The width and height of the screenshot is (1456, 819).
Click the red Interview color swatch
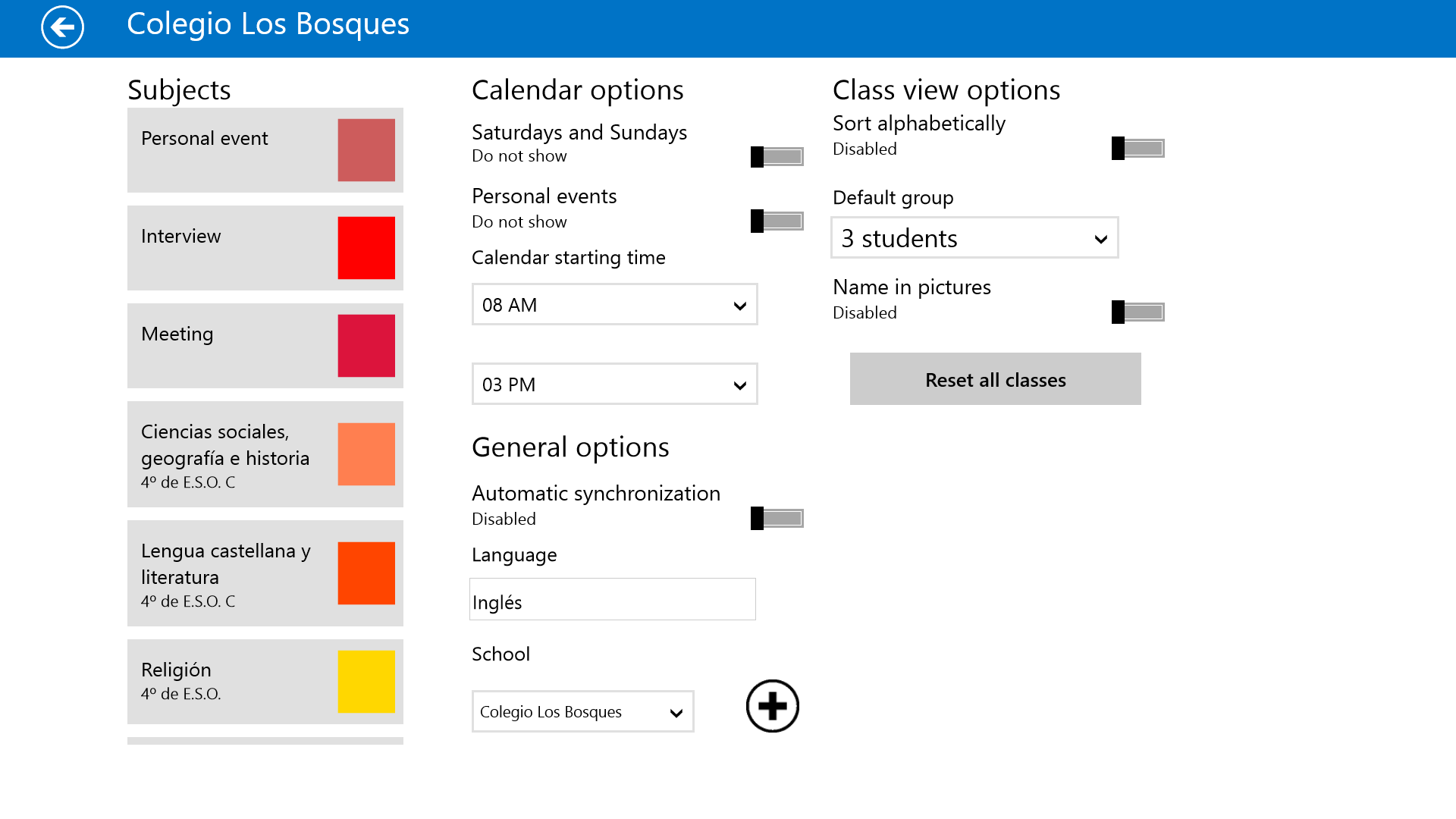click(x=366, y=248)
